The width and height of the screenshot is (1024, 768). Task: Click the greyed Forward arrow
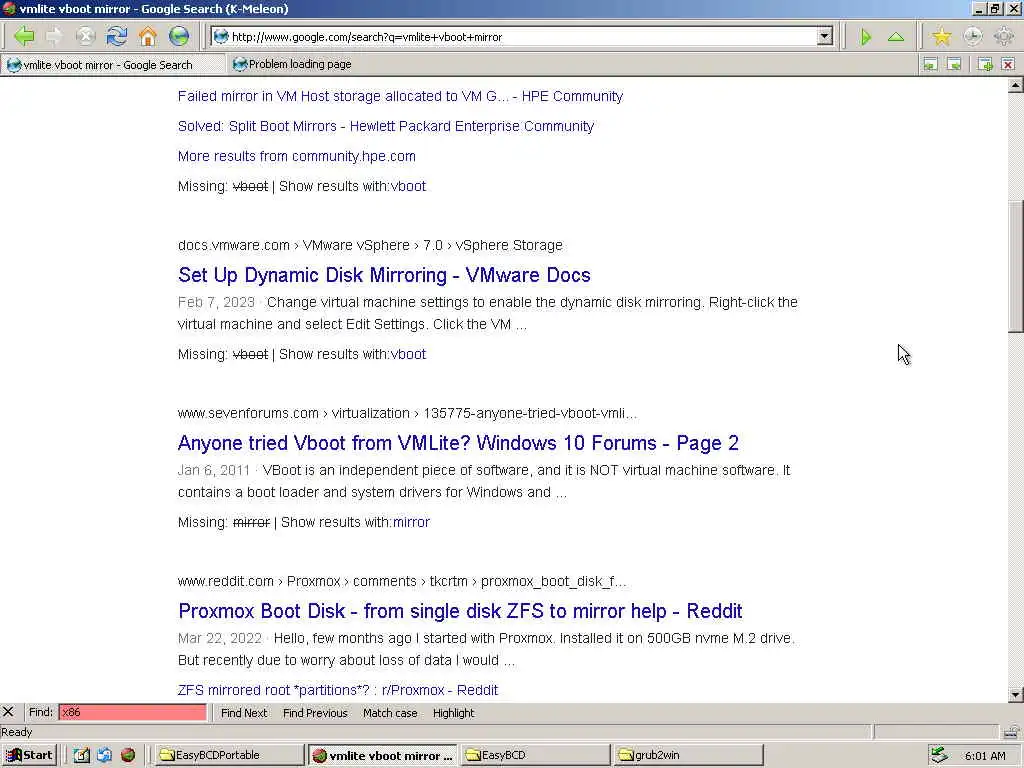(x=54, y=37)
